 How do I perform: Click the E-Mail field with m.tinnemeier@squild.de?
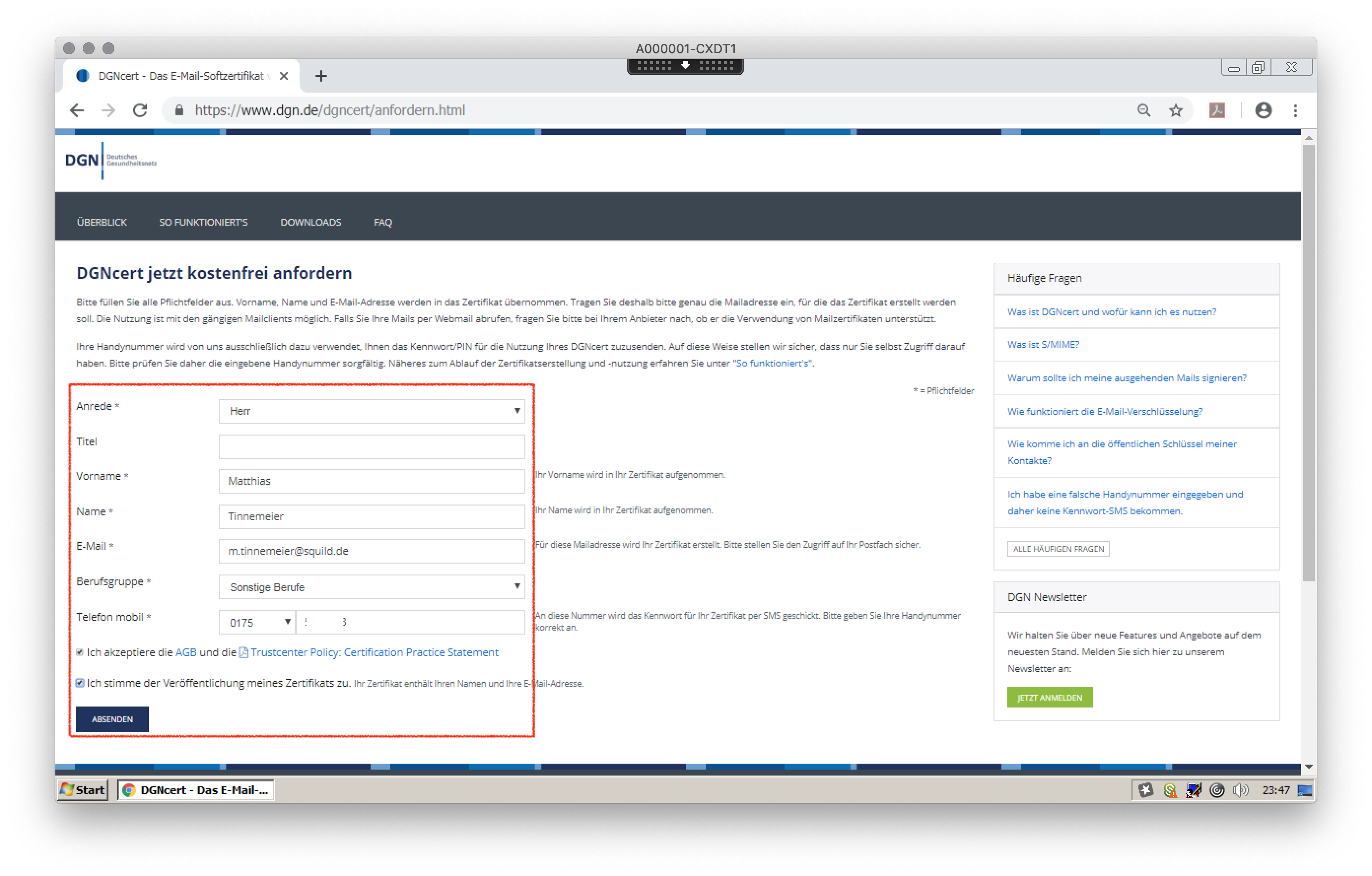click(372, 551)
